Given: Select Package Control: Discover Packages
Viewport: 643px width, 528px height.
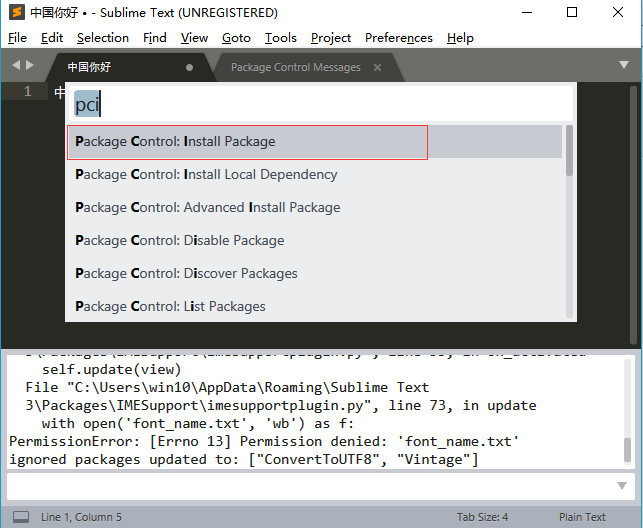Looking at the screenshot, I should click(x=315, y=273).
